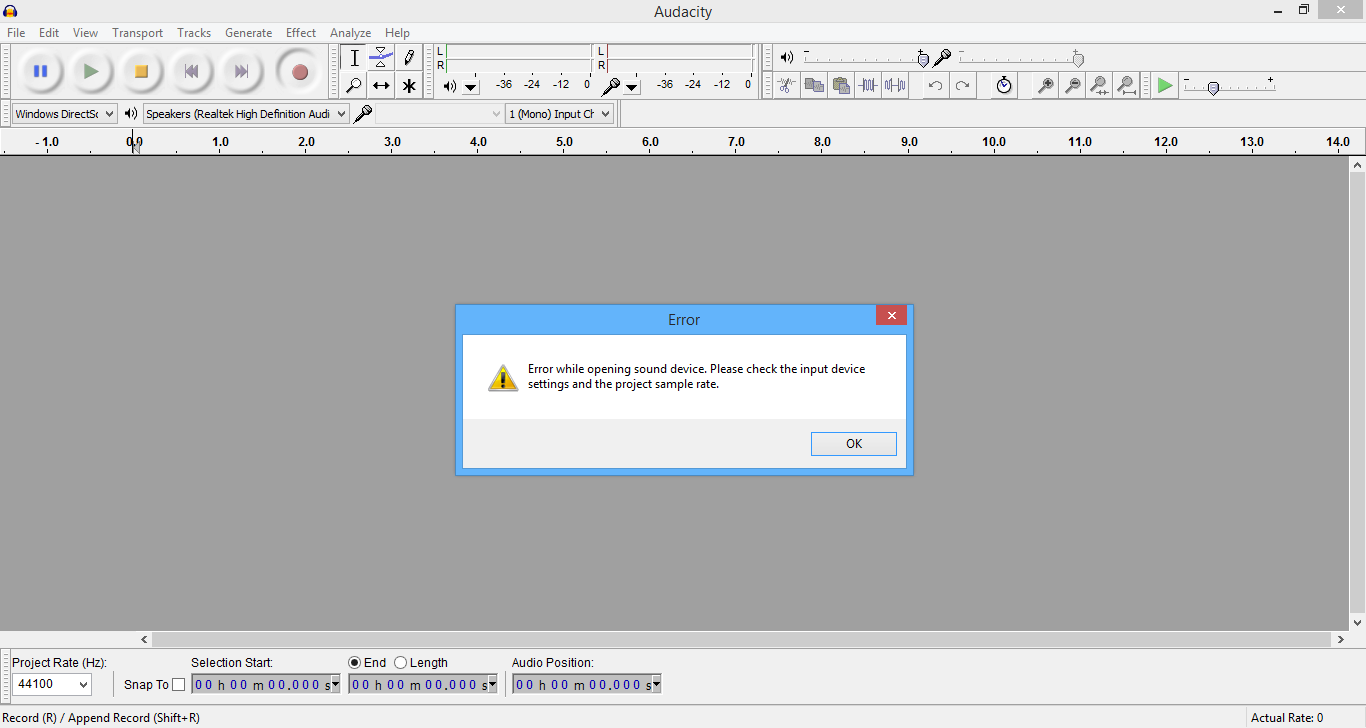Click the Silence audio icon

tap(895, 85)
